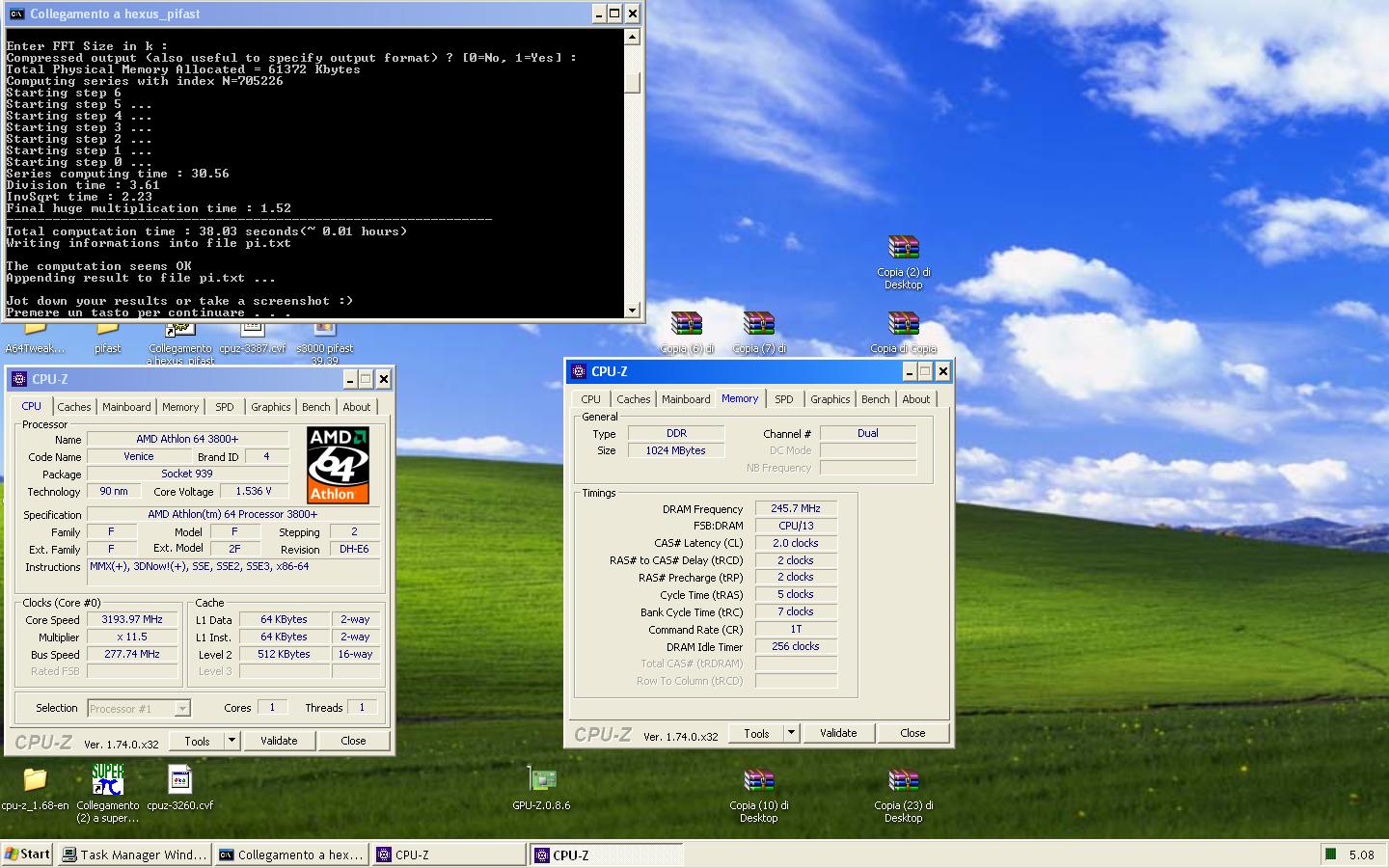Open Graphics tab in CPU-Z memory window
This screenshot has height=868, width=1389.
coord(830,399)
